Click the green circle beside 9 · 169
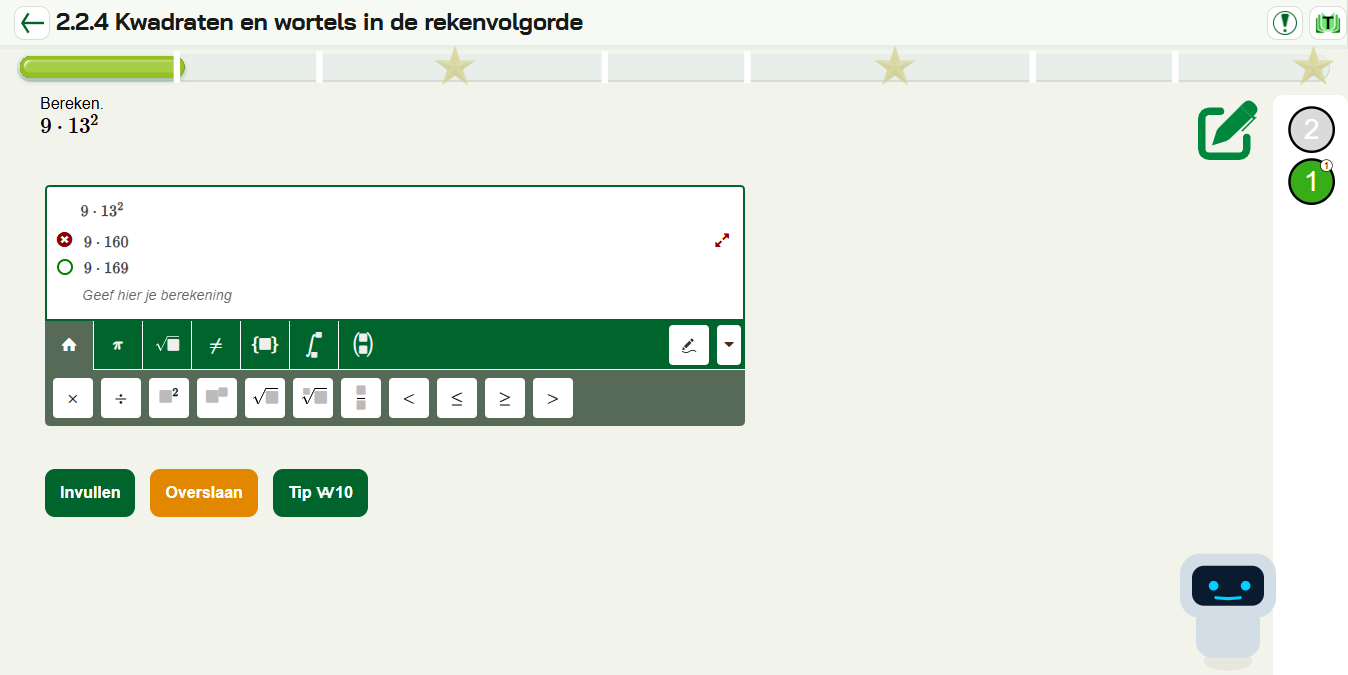 (x=65, y=267)
